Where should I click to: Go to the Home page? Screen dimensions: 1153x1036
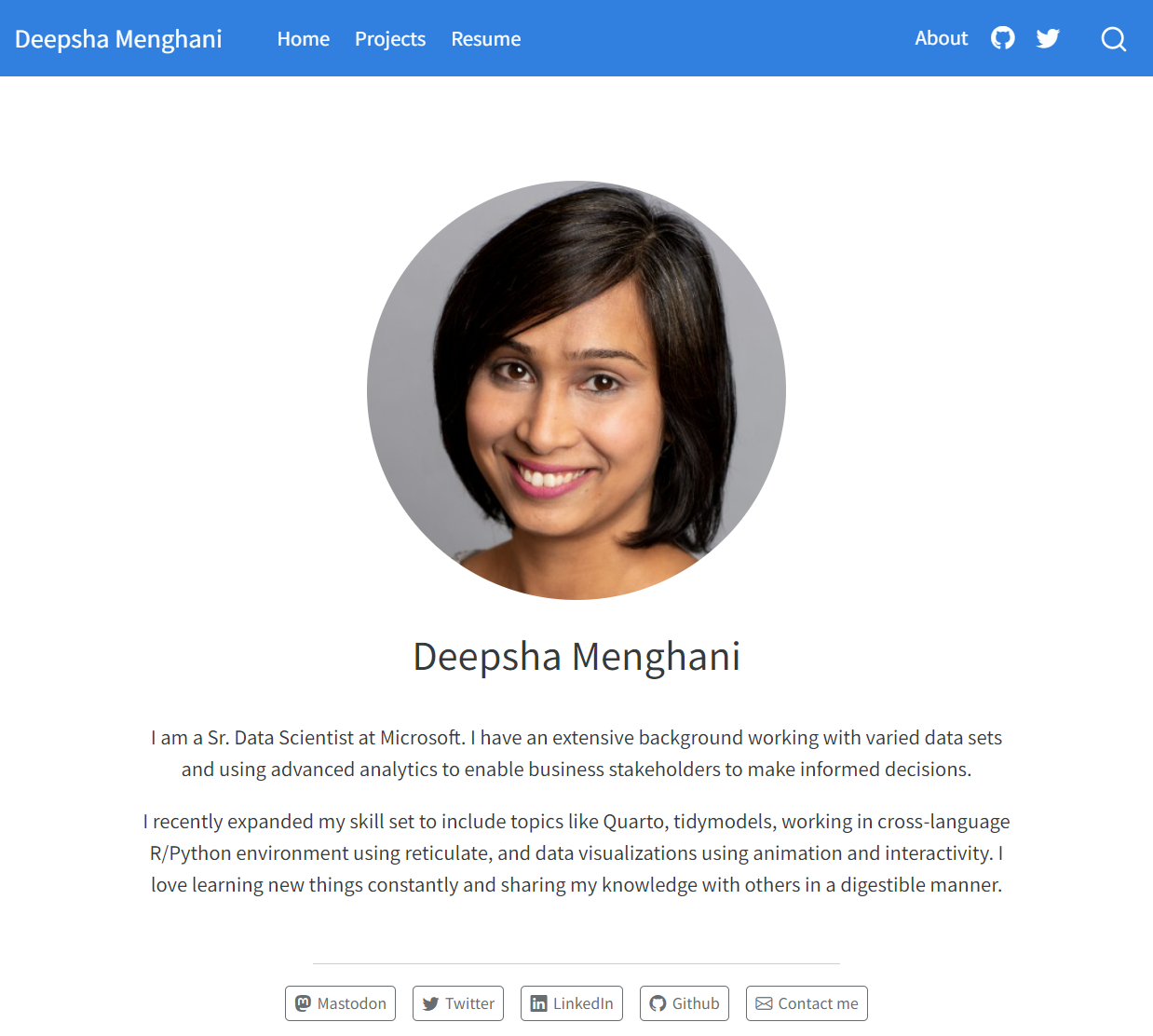click(304, 39)
